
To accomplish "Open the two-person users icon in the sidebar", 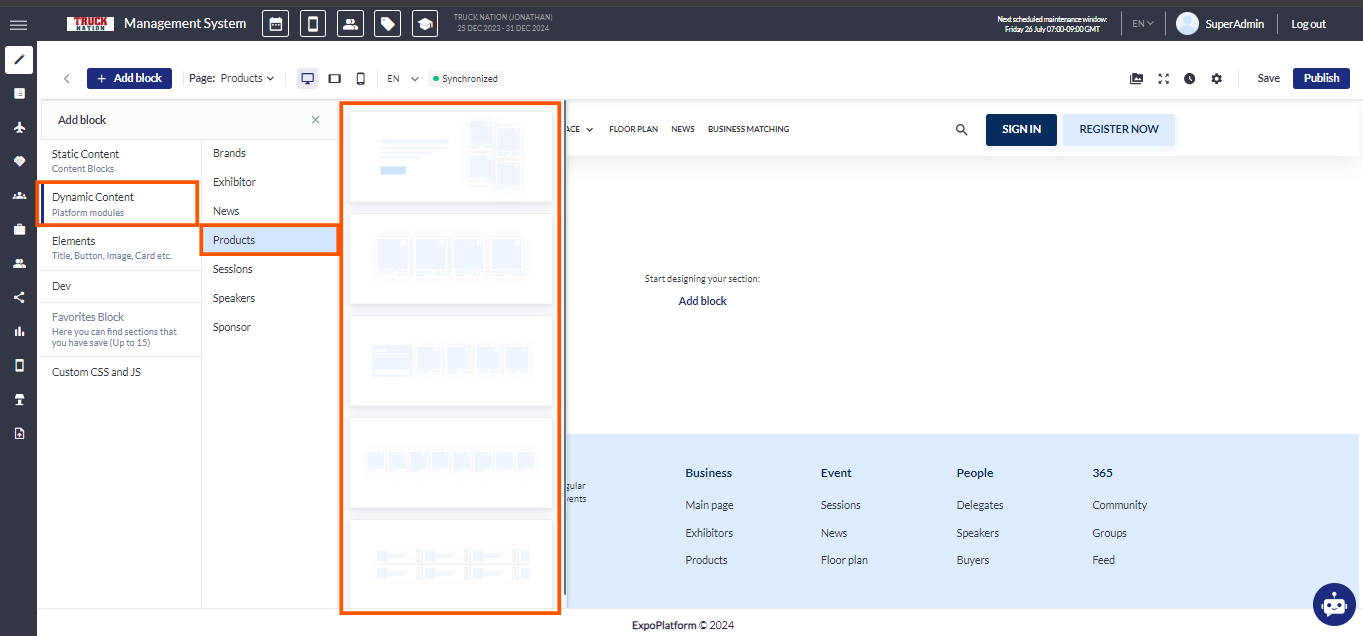I will pos(19,264).
